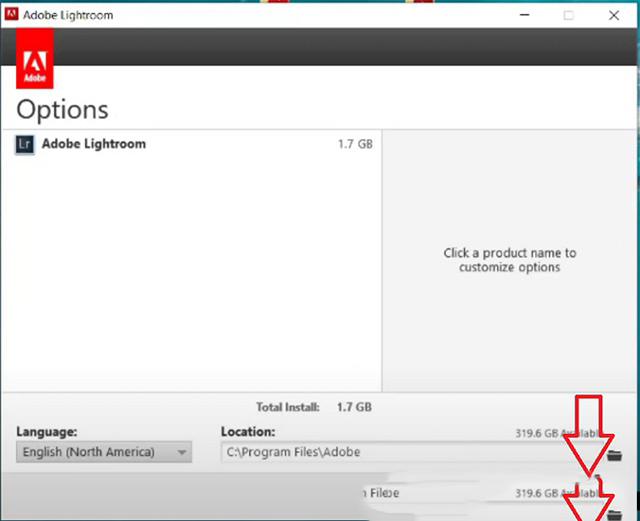Select the Adobe Lightroom product row

(192, 144)
